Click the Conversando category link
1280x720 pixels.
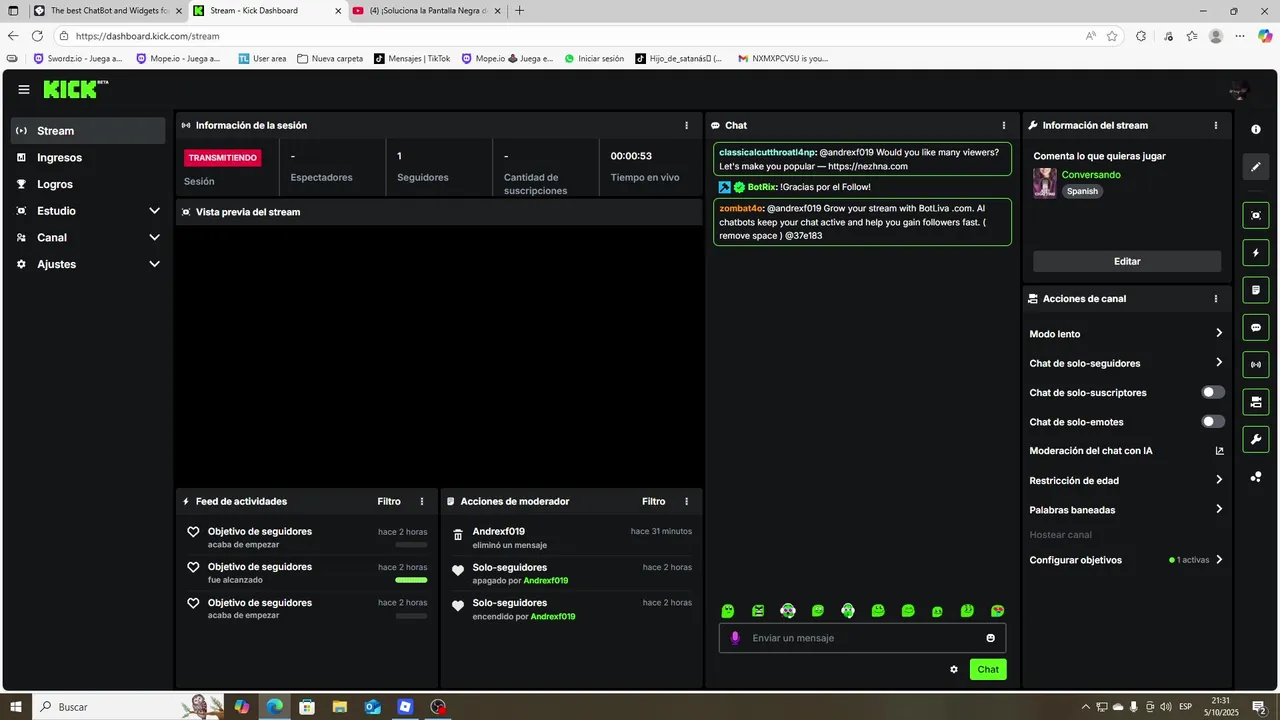click(1091, 175)
